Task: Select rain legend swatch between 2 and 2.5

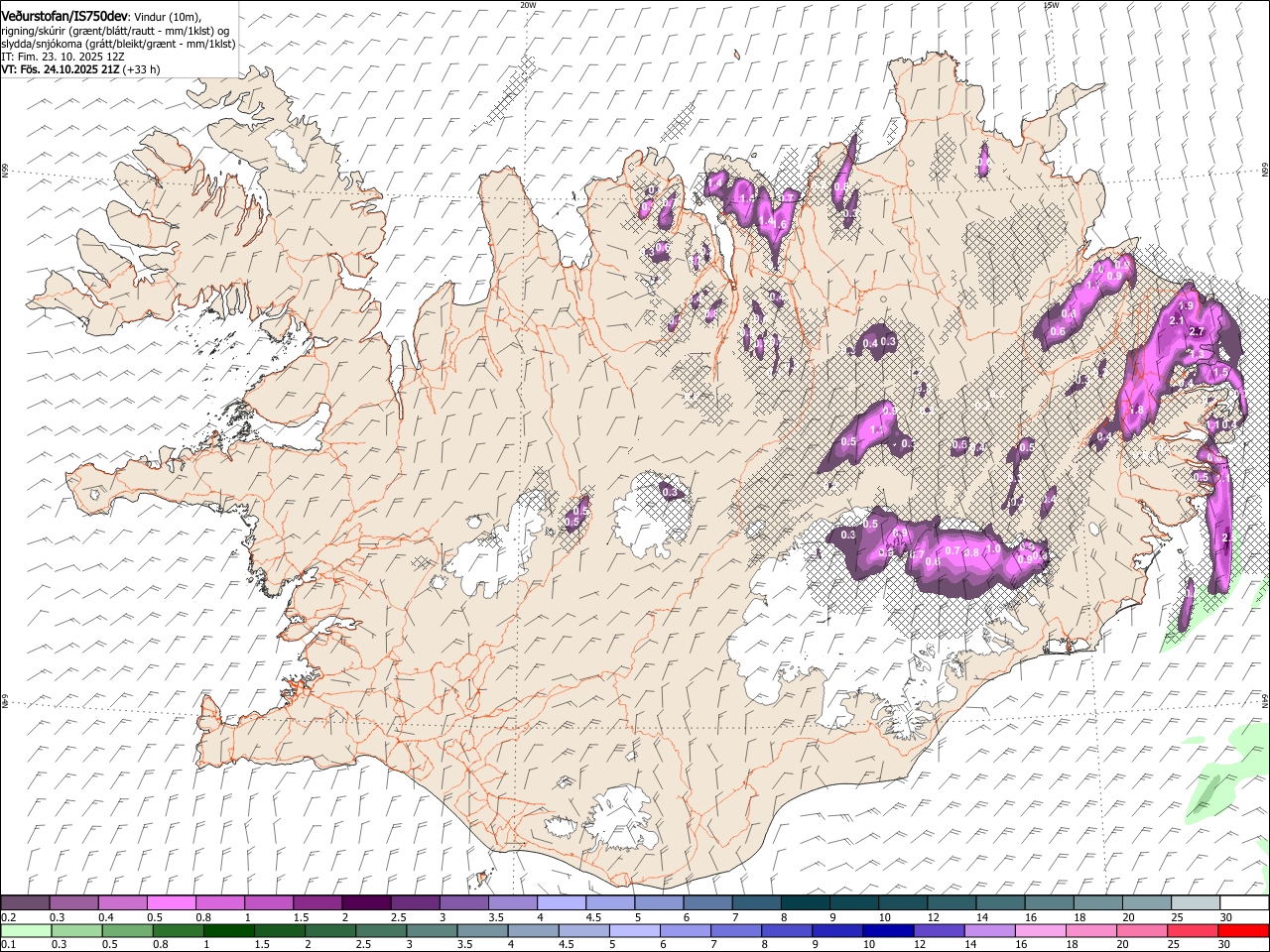Action: (330, 931)
